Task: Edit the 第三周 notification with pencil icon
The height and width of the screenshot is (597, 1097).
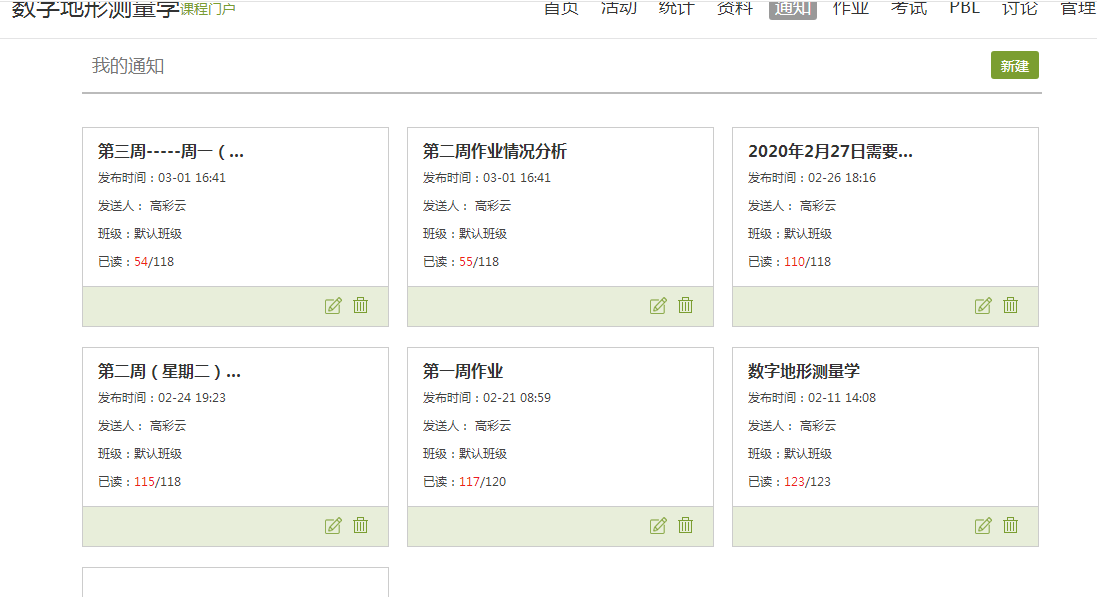Action: (x=333, y=306)
